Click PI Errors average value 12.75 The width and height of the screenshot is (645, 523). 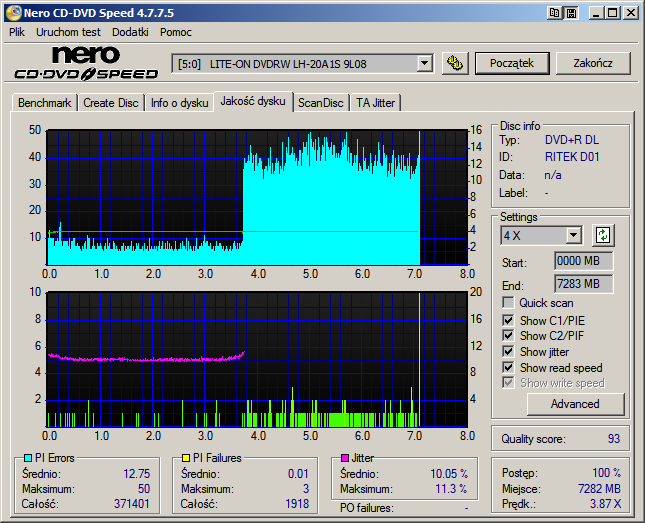point(137,474)
